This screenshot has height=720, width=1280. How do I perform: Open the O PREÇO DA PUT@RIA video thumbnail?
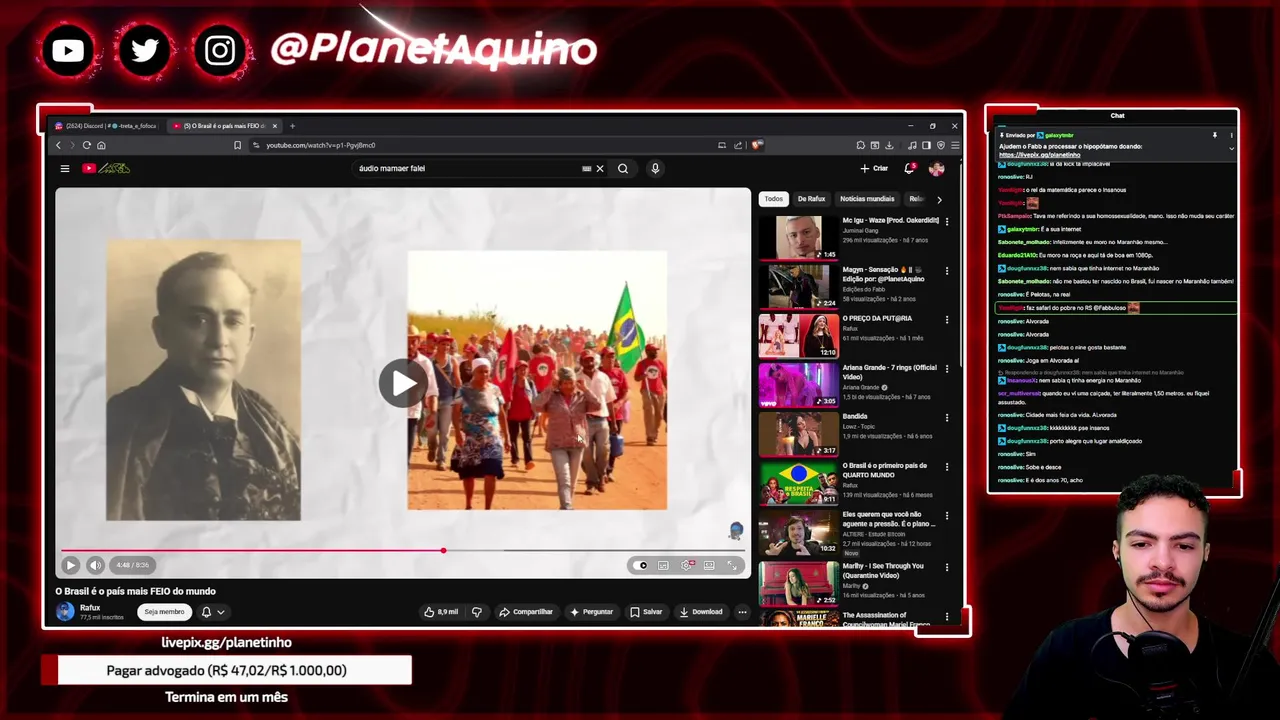[798, 335]
